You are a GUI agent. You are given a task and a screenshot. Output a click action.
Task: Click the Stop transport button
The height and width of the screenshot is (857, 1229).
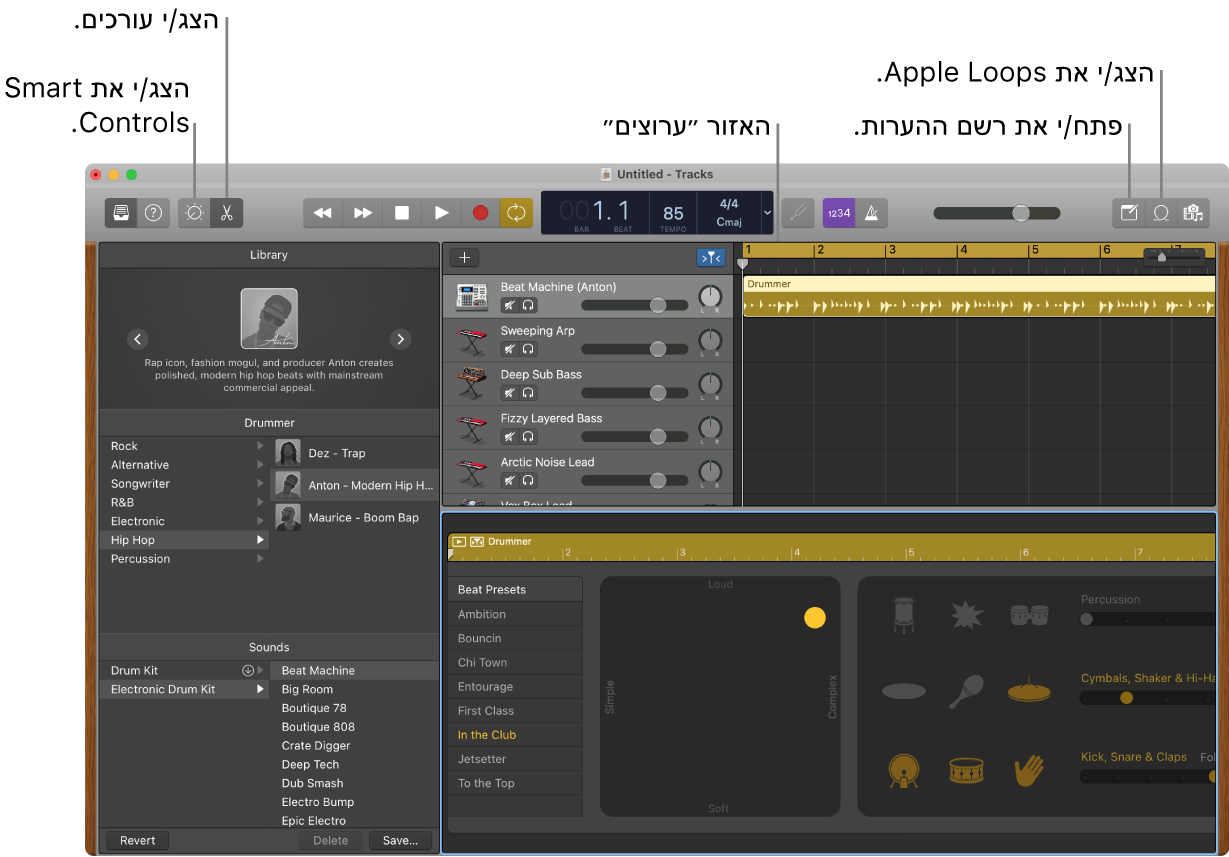(x=402, y=213)
